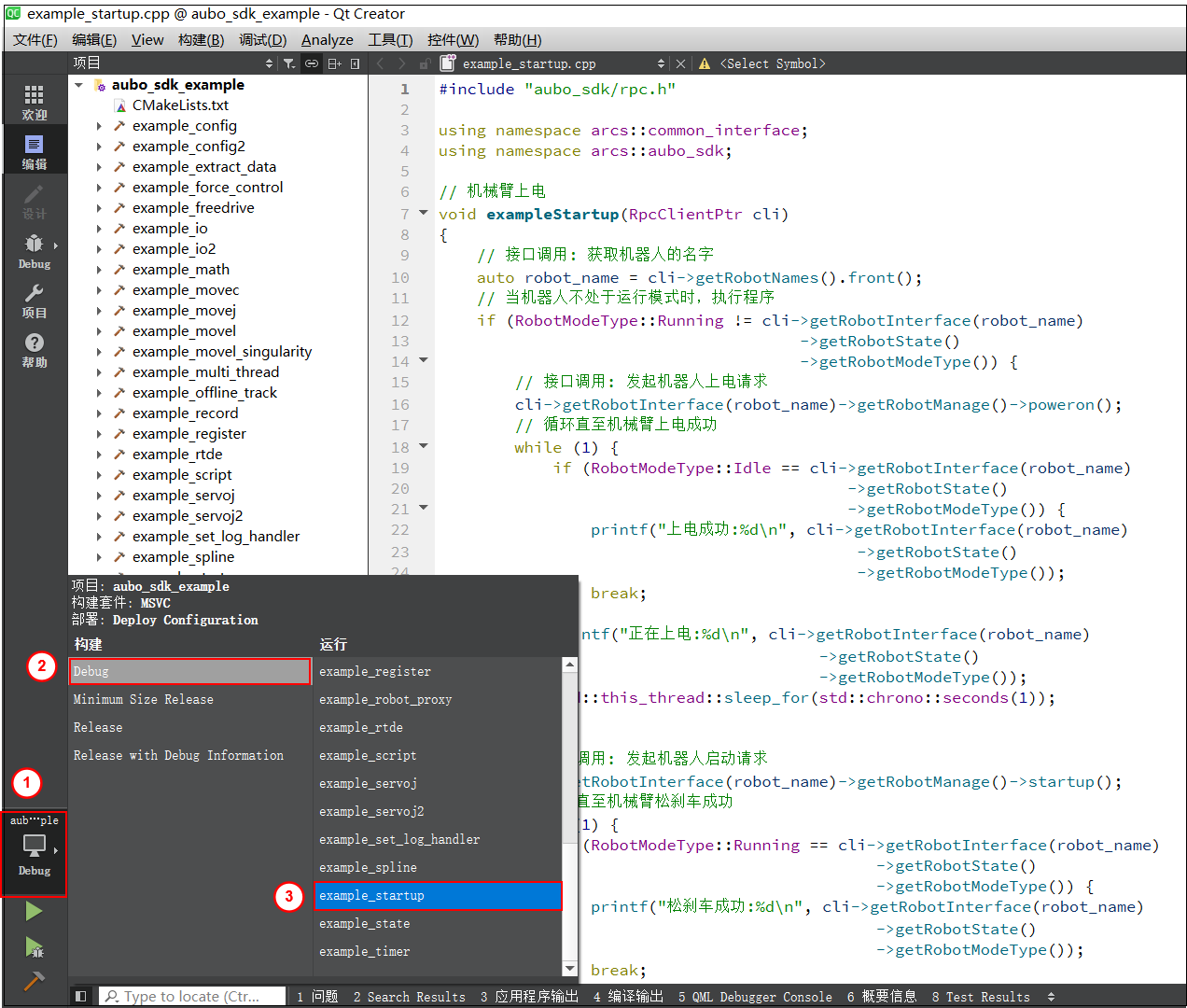This screenshot has width=1187, height=1008.
Task: Open the Analyze menu
Action: (328, 39)
